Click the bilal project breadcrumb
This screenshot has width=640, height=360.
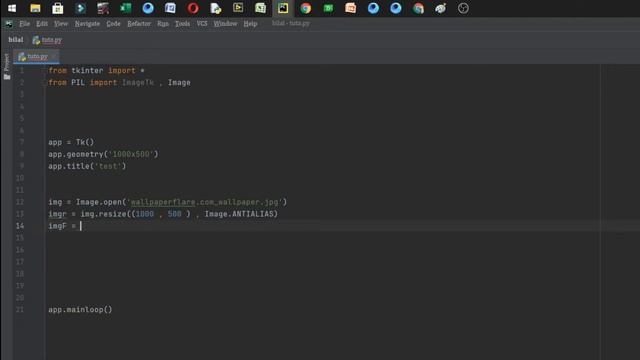[16, 40]
